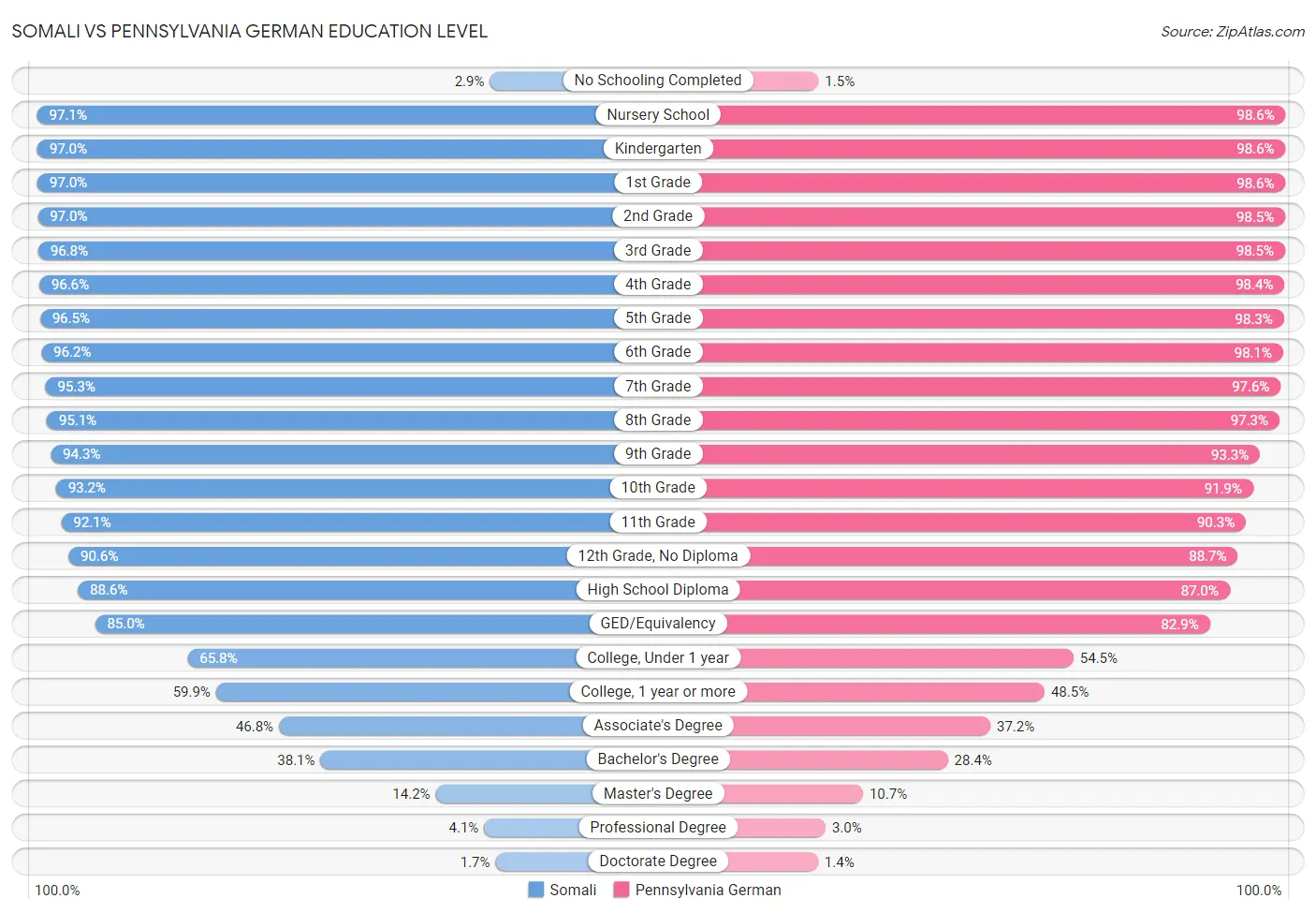
Task: Click the Pennsylvania German pink legend swatch
Action: [x=621, y=890]
